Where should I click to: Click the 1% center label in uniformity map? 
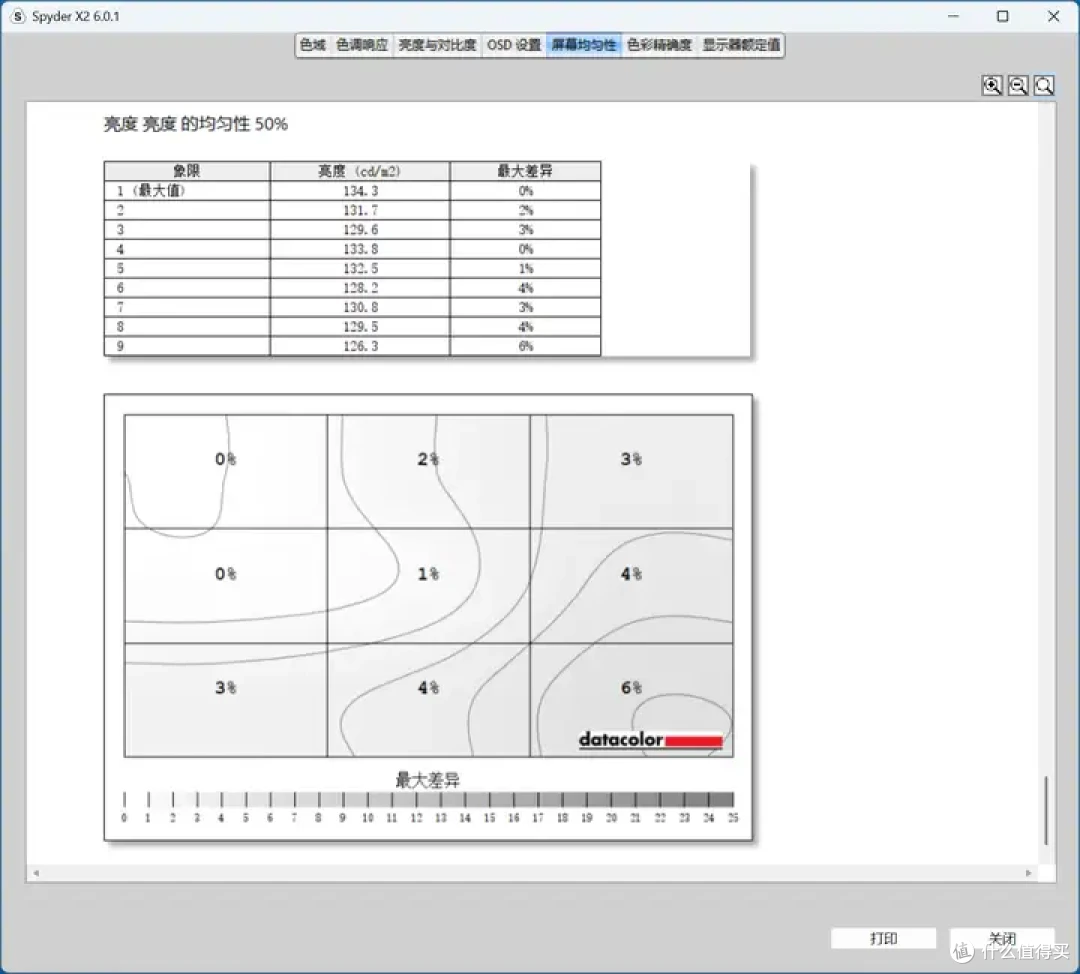(x=428, y=574)
